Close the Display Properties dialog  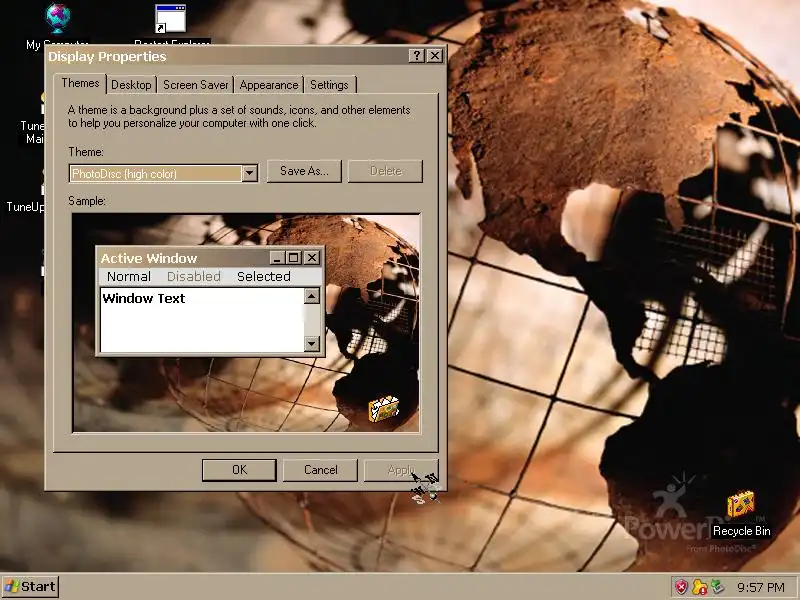pyautogui.click(x=434, y=56)
